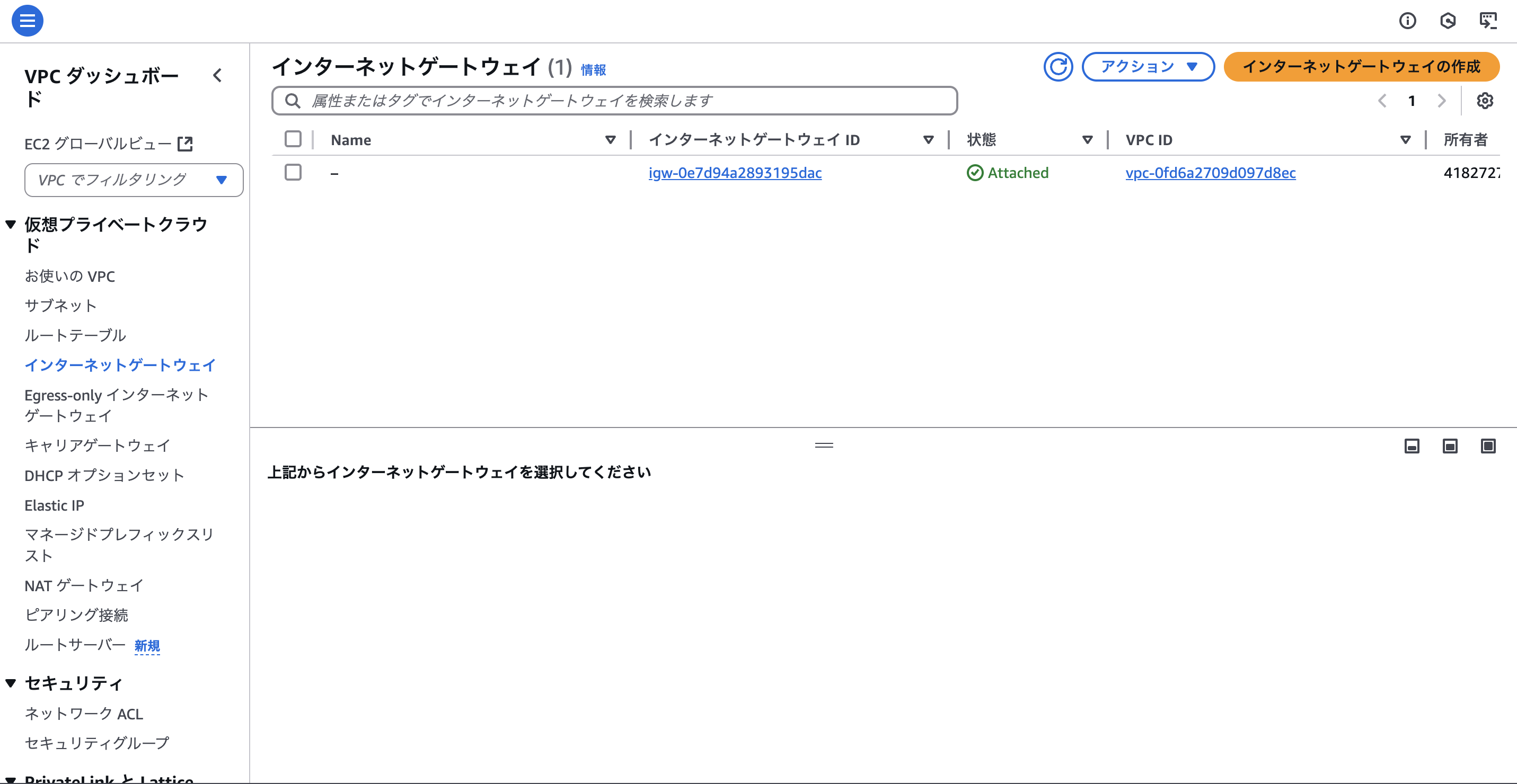Check the igw-0e7d94a2893195dac row checkbox

pos(293,173)
